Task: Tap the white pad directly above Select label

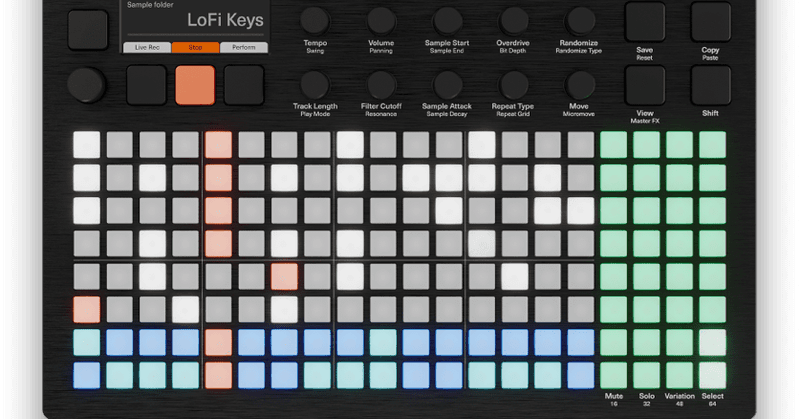Action: point(712,376)
